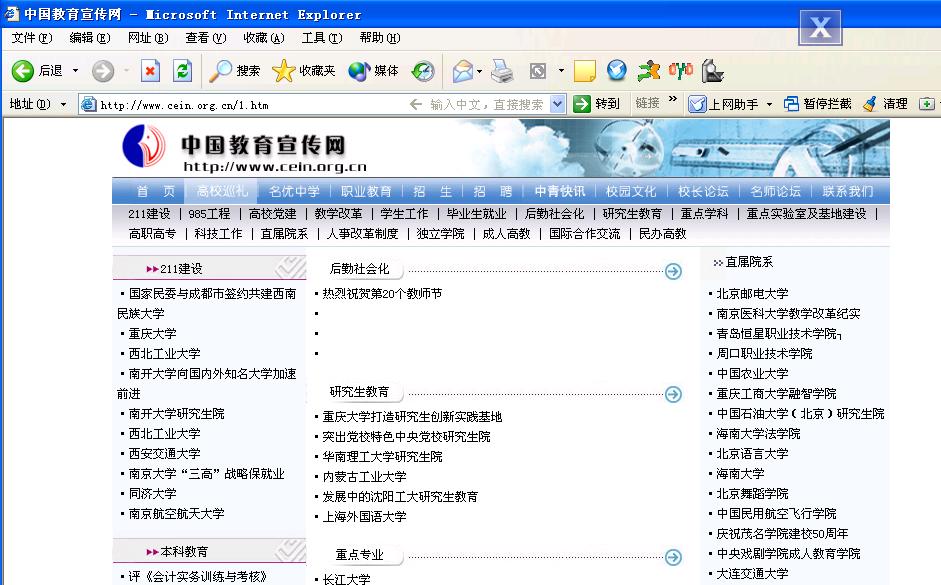Refresh the page with the green arrows icon
Viewport: 941px width, 585px height.
click(182, 71)
